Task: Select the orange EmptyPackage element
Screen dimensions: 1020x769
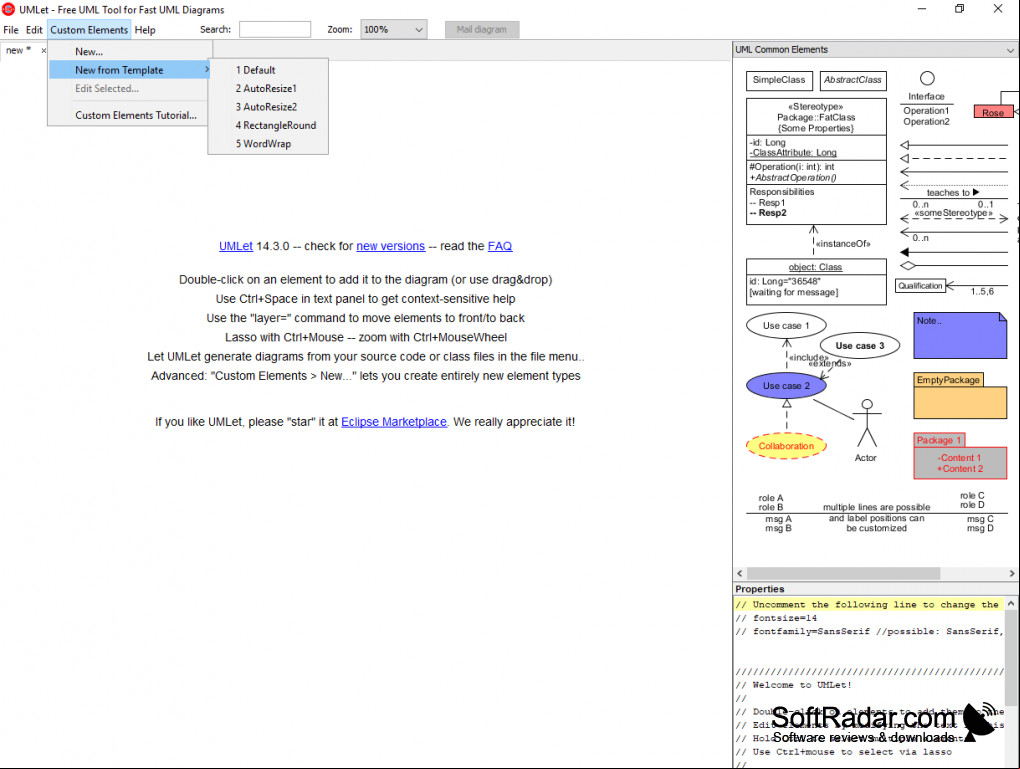Action: pyautogui.click(x=960, y=396)
